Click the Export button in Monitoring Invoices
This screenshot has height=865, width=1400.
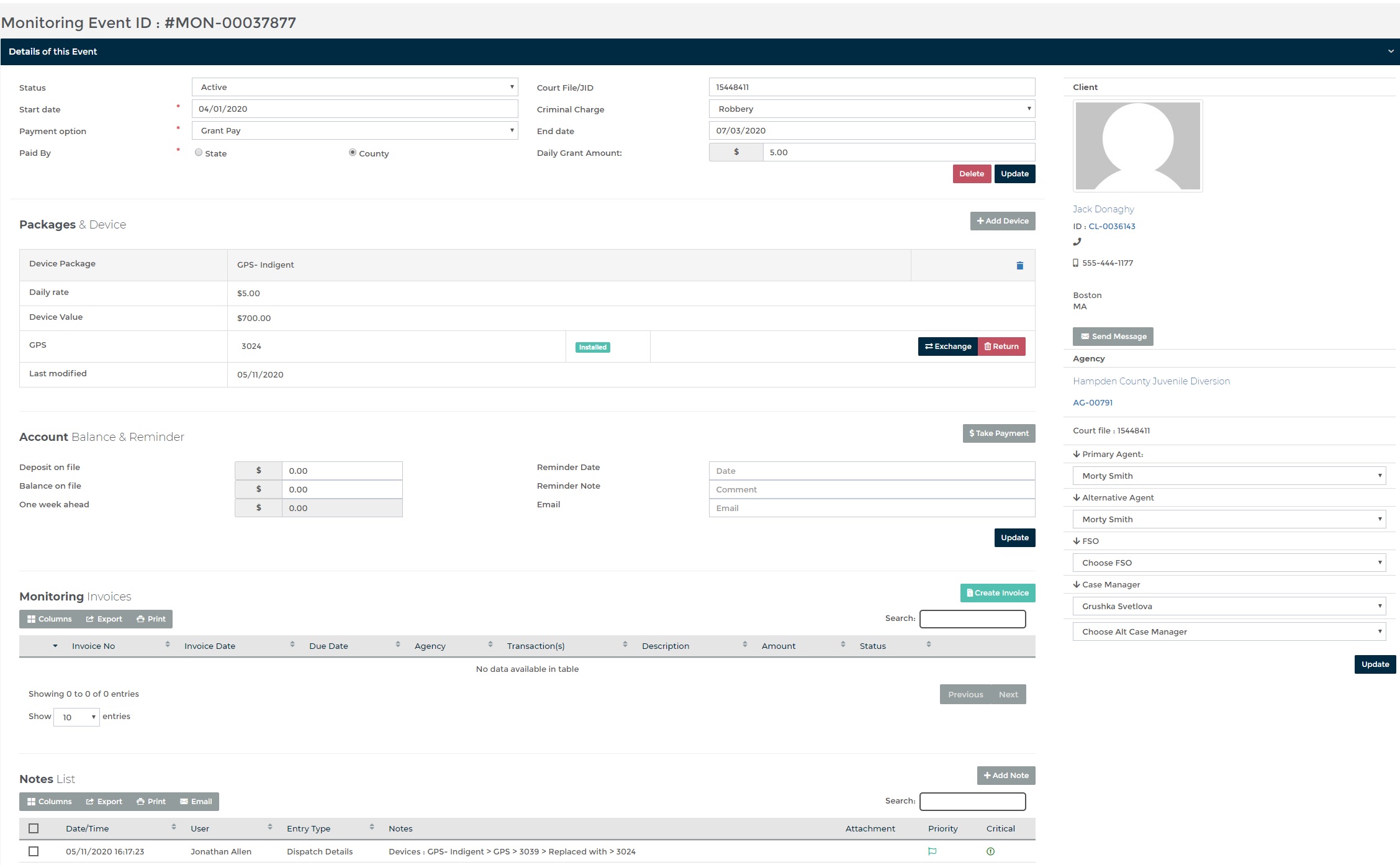(104, 619)
